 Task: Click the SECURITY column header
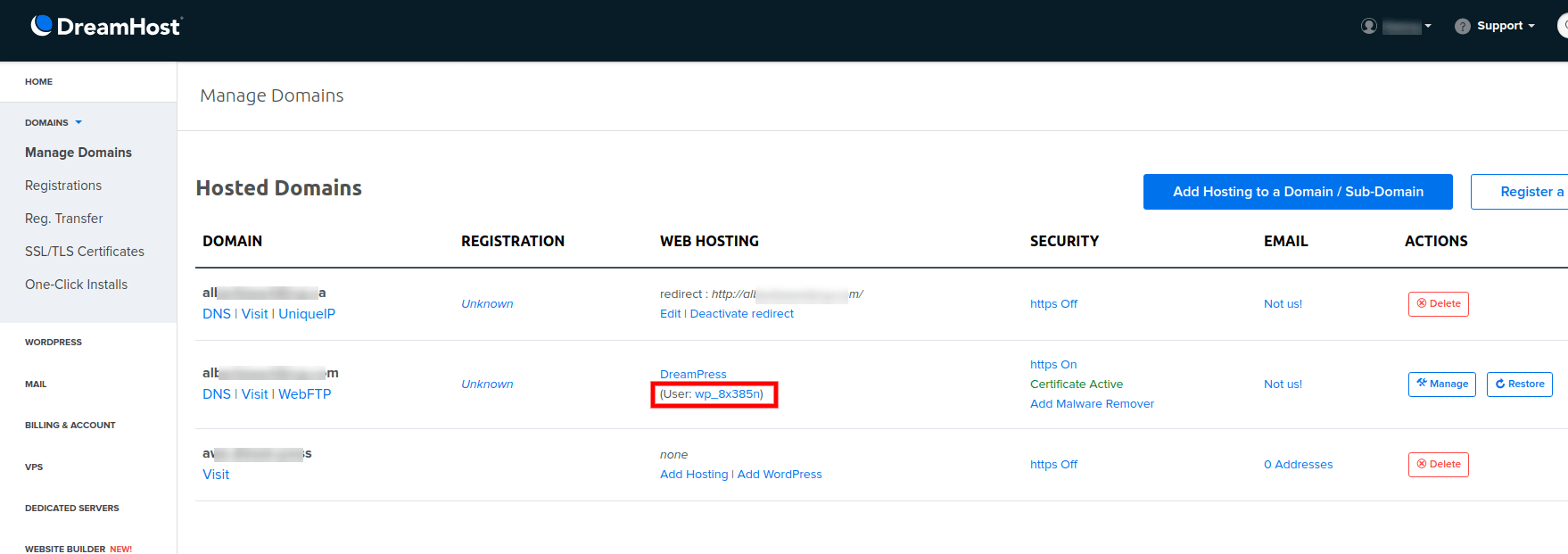[x=1064, y=241]
